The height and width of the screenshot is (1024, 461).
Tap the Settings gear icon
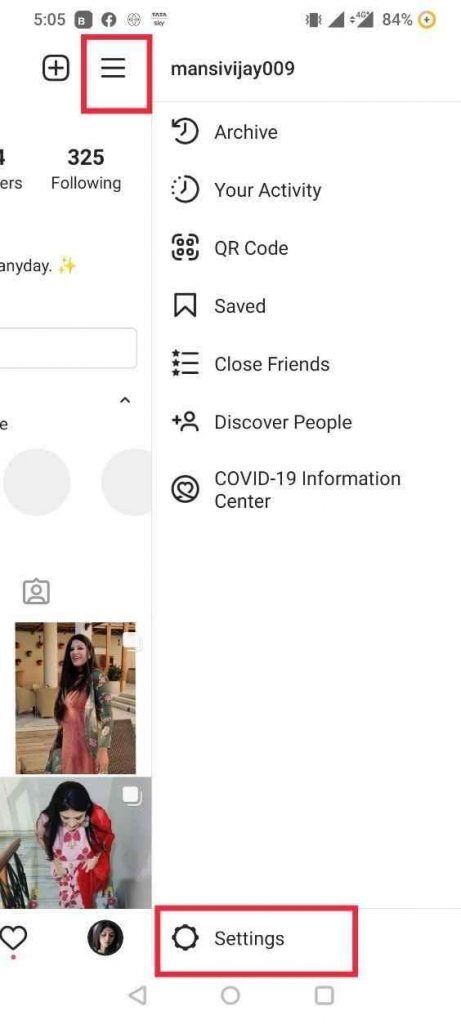(x=184, y=938)
